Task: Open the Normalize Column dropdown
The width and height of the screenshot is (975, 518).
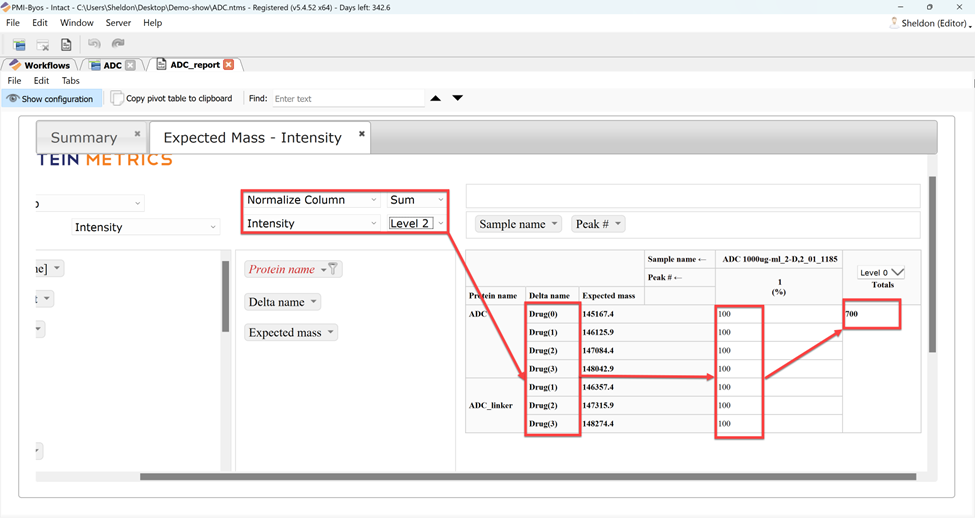Action: pyautogui.click(x=312, y=200)
